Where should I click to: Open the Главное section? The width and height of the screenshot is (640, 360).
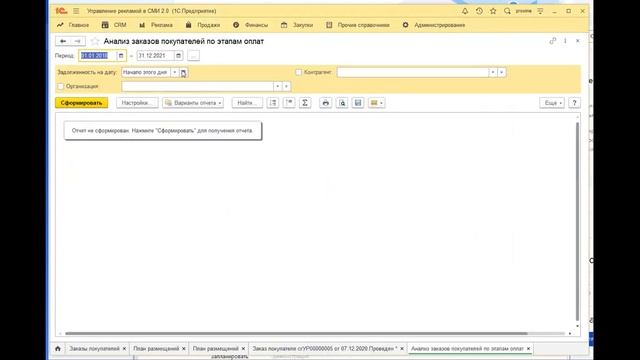click(x=73, y=25)
